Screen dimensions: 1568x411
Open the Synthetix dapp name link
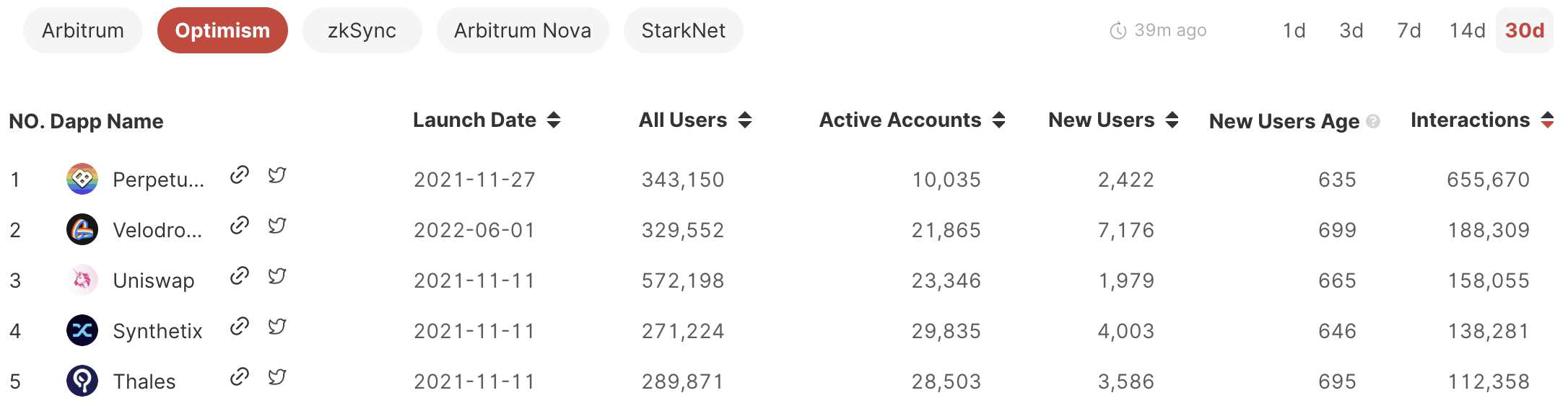[157, 331]
